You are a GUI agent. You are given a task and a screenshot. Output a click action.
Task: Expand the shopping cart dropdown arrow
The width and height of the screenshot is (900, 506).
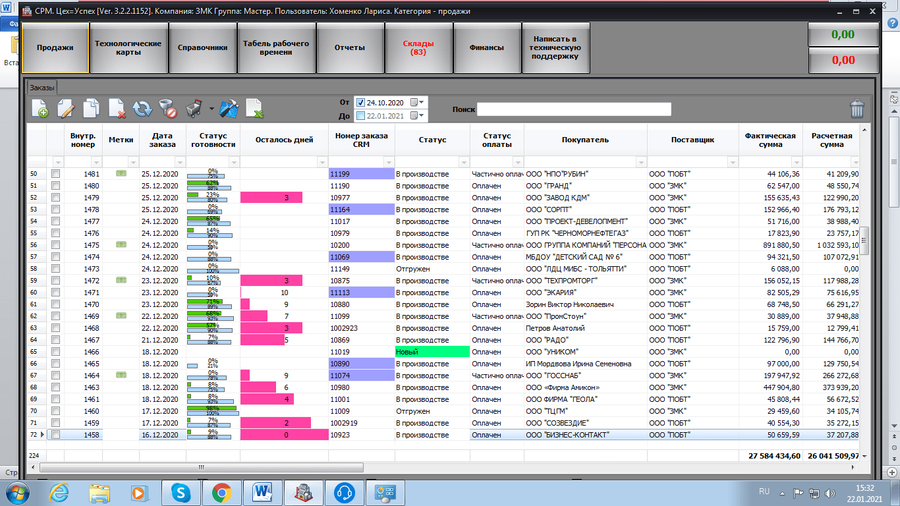tap(211, 109)
